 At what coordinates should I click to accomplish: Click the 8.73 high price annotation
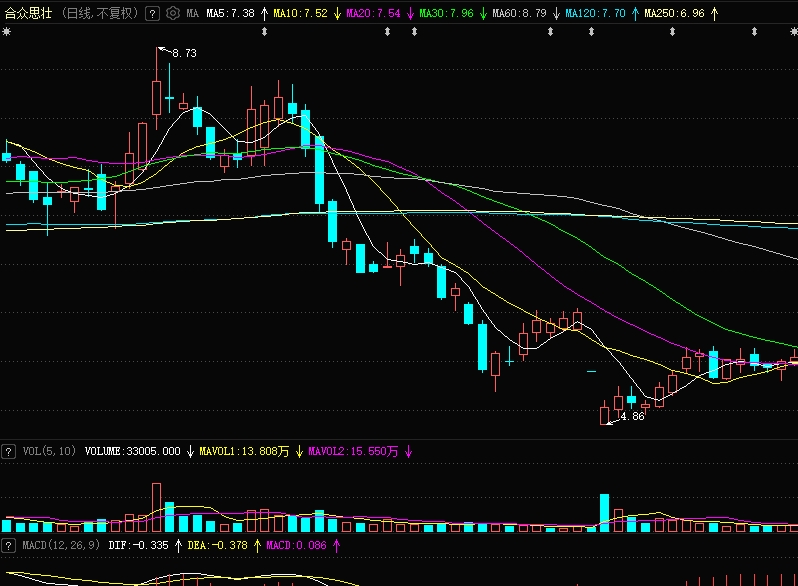(x=184, y=53)
